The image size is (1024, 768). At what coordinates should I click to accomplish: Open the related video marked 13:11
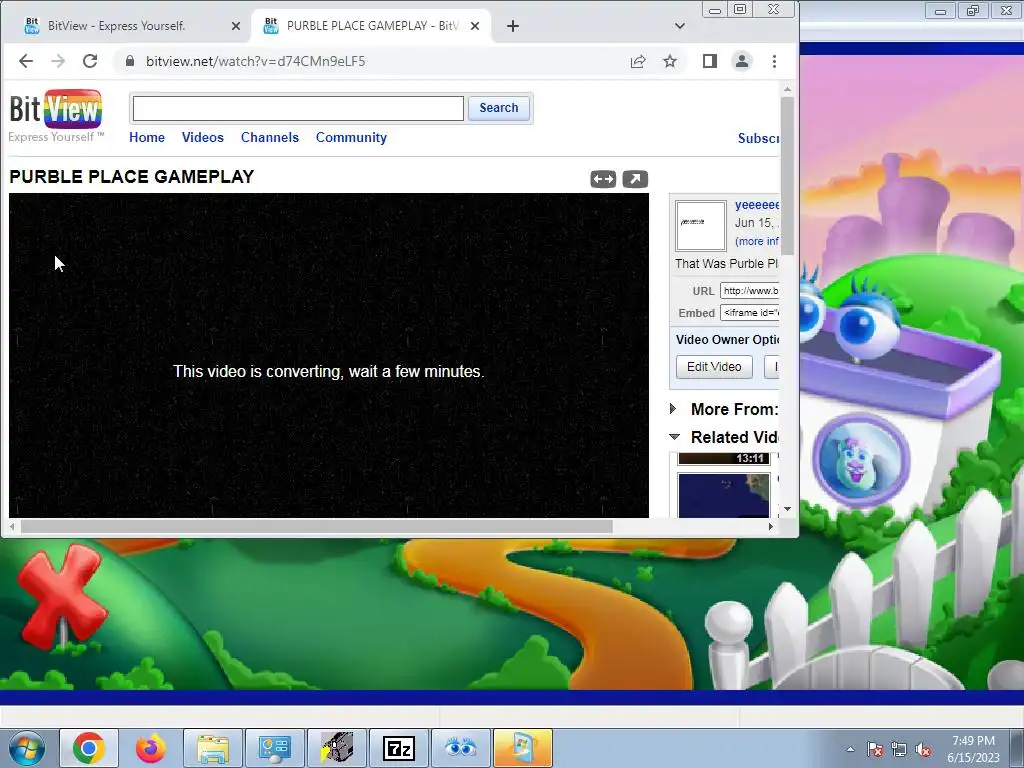[724, 458]
